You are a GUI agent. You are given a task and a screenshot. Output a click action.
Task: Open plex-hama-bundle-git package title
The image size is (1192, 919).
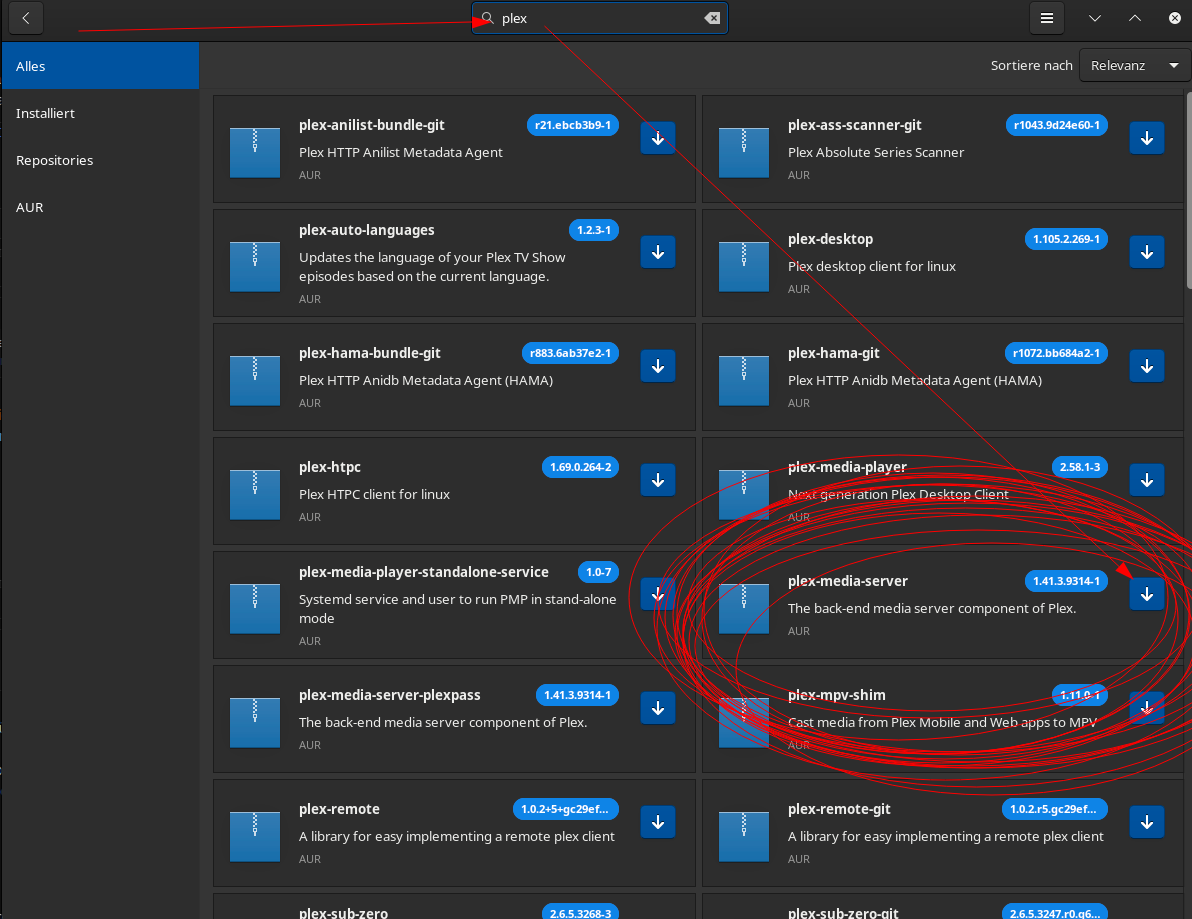(369, 353)
